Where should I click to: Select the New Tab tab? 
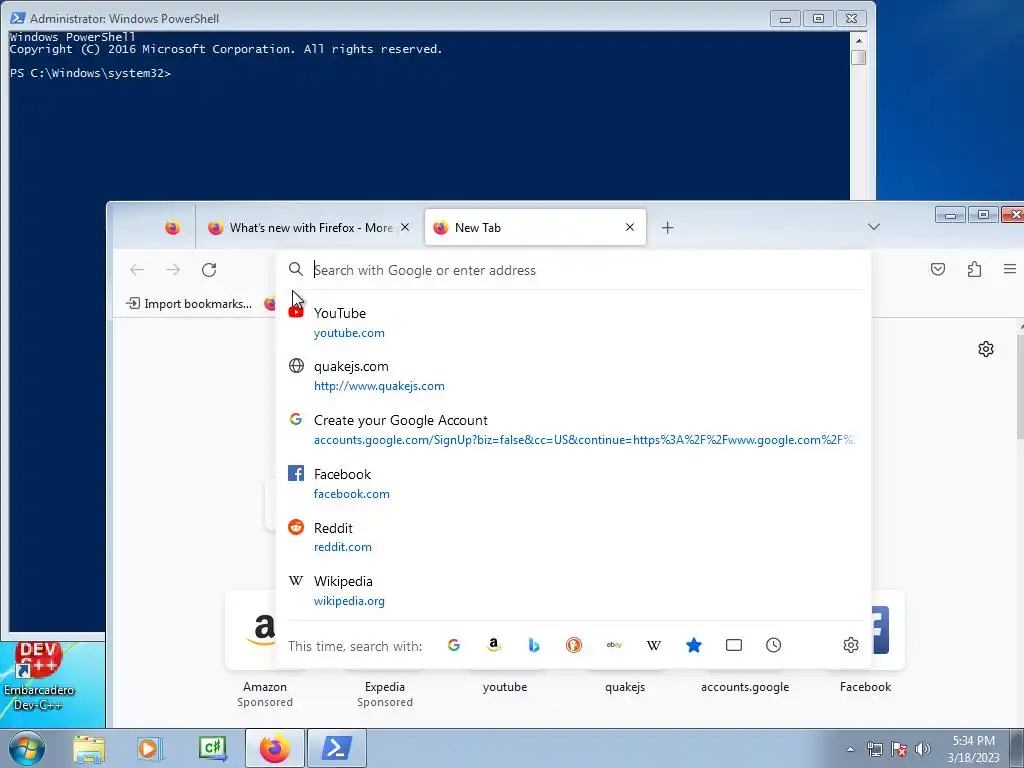coord(536,227)
